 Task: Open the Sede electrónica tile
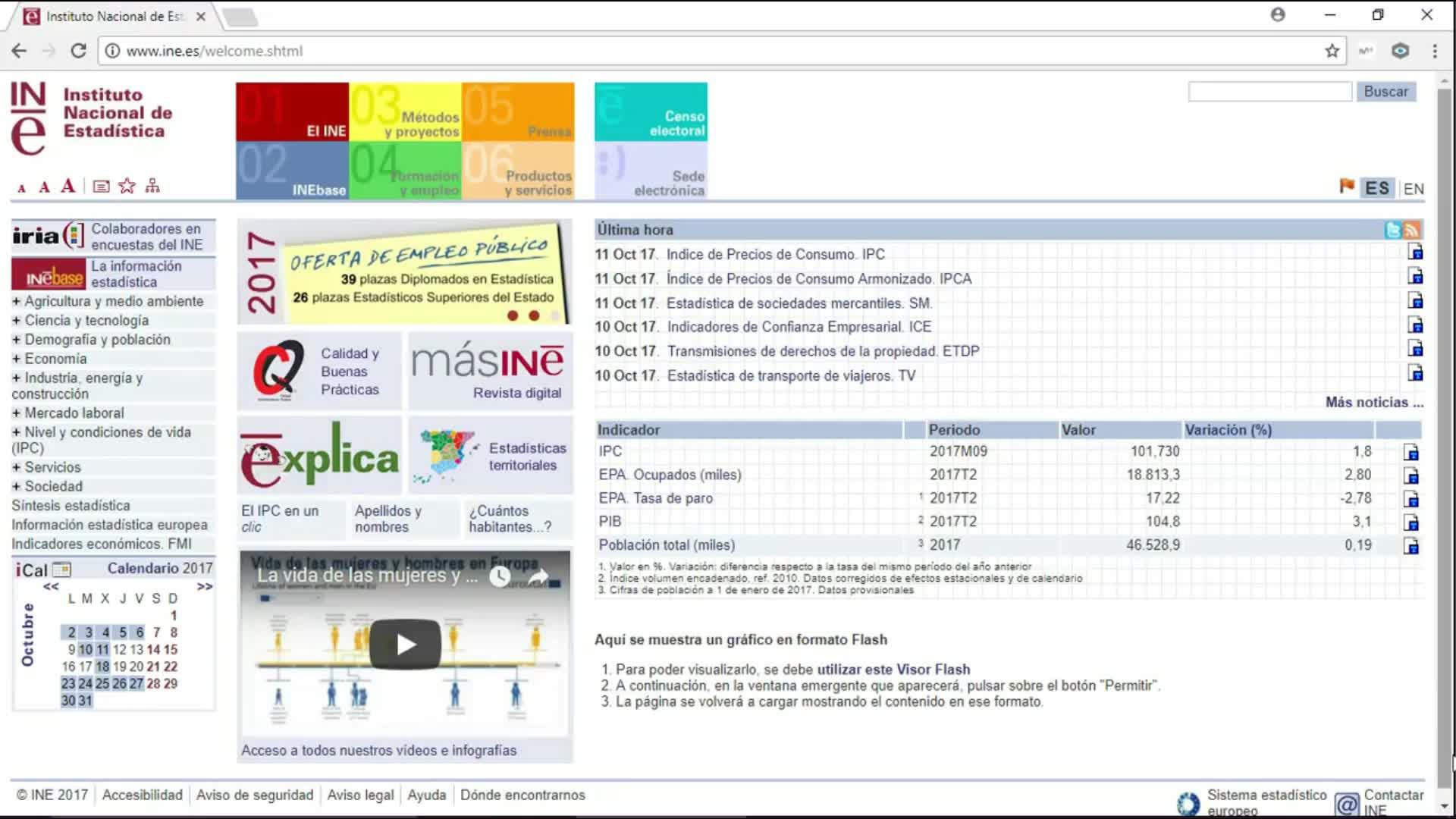point(651,171)
